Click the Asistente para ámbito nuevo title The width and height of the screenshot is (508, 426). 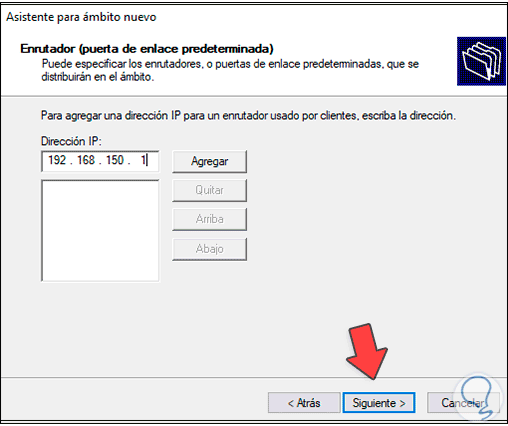pos(81,17)
